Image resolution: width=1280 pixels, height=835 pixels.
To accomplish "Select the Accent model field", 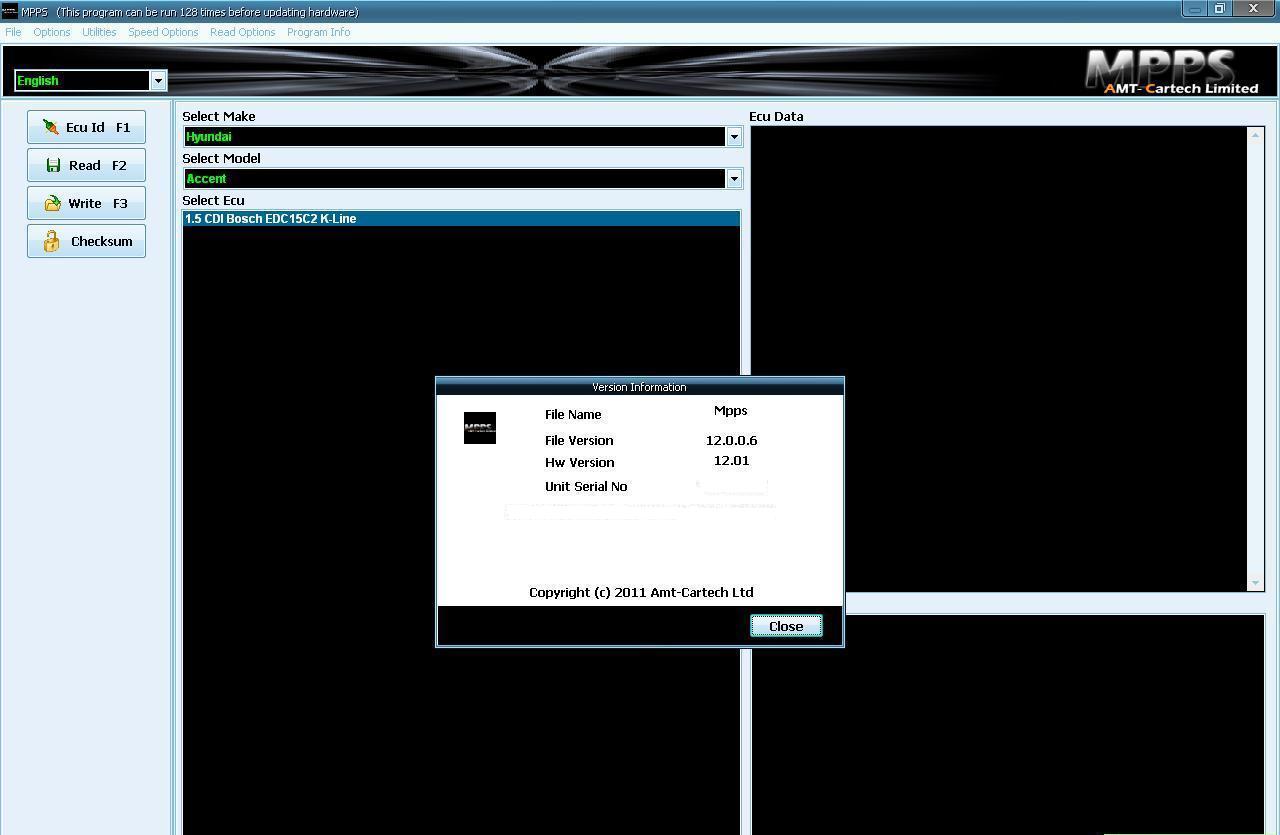I will pyautogui.click(x=454, y=178).
